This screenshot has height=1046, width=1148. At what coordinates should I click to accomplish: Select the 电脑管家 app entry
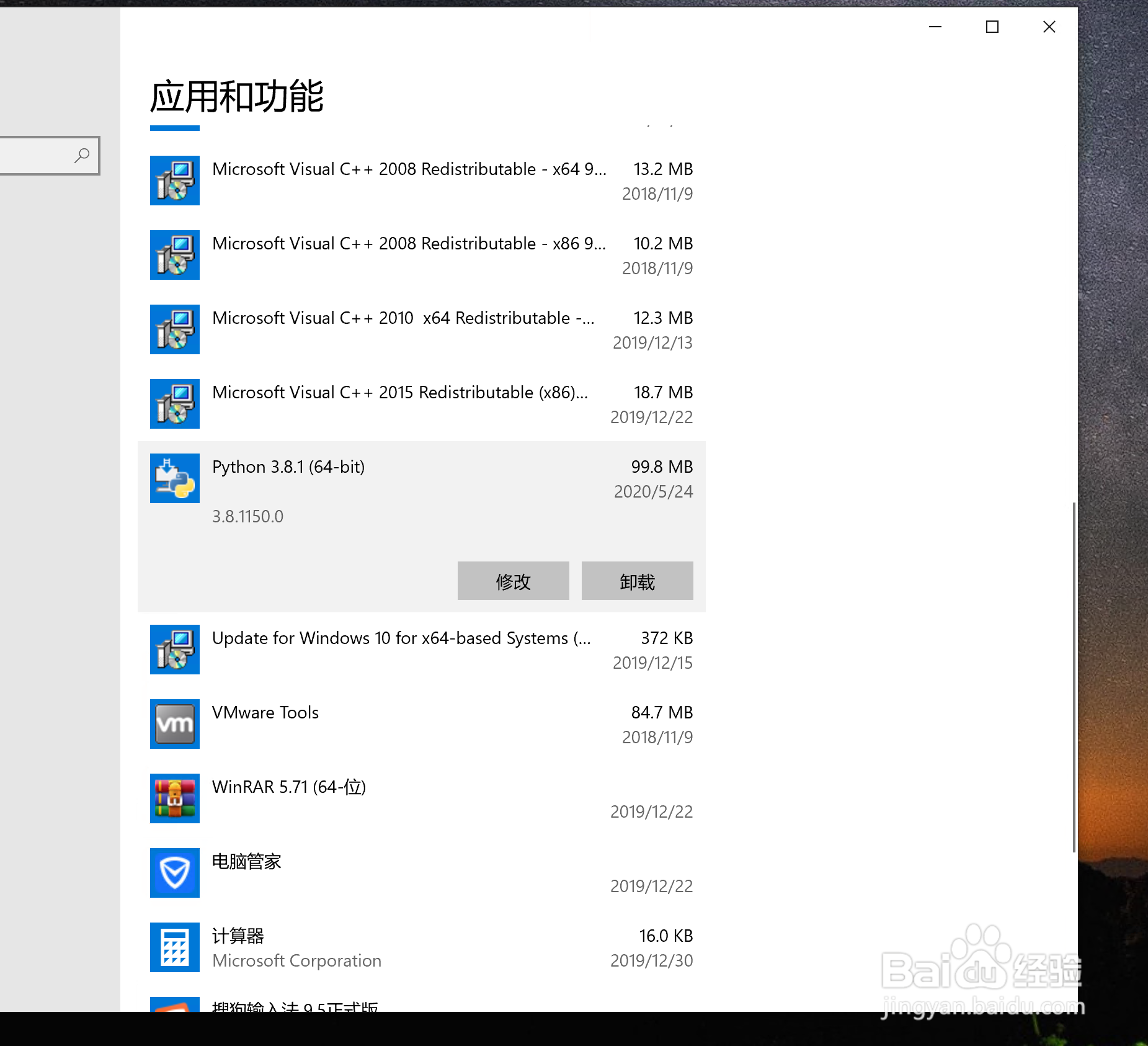[x=422, y=873]
